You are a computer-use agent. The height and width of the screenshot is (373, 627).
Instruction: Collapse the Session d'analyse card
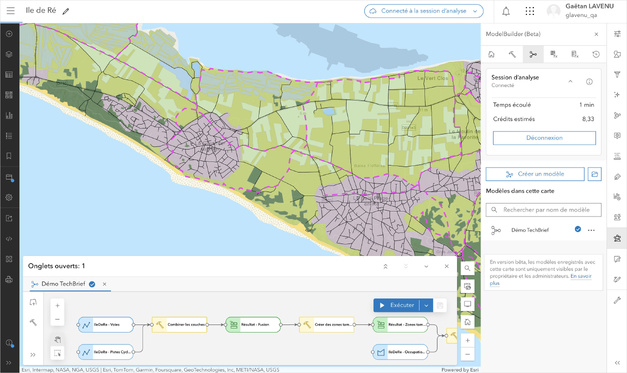point(570,81)
